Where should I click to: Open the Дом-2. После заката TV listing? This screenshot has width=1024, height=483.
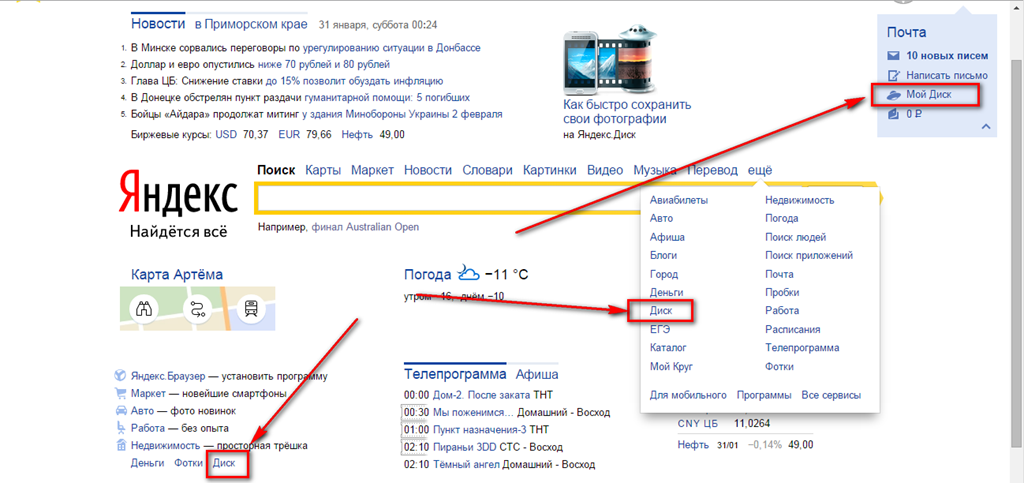coord(481,395)
